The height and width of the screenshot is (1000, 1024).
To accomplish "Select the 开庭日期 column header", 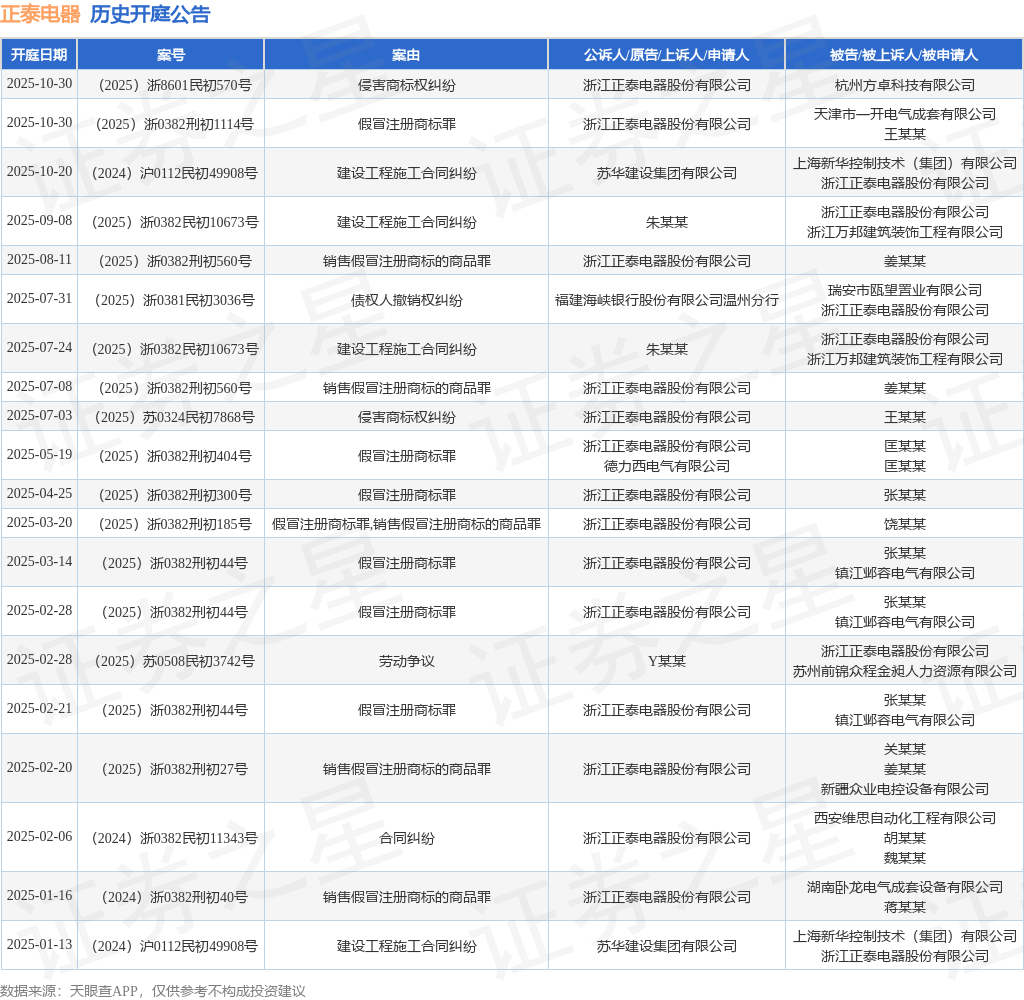I will click(39, 55).
